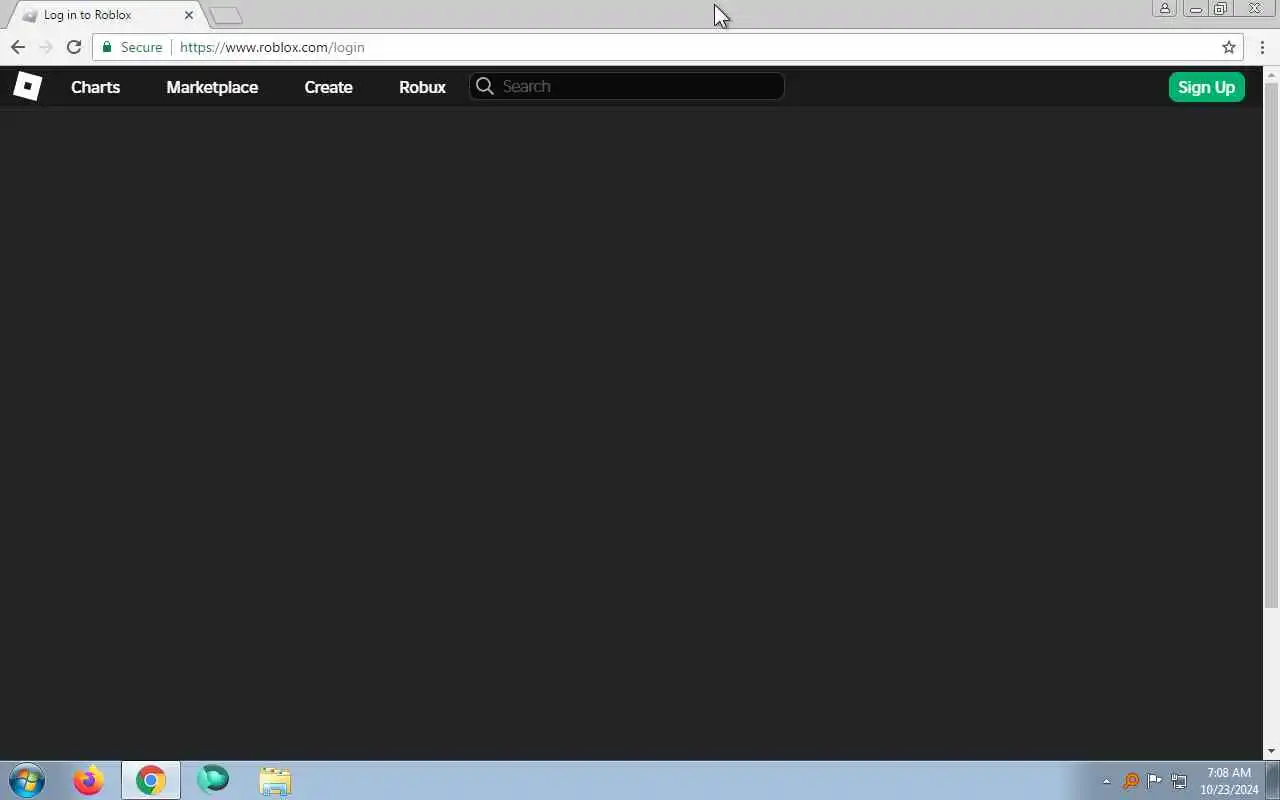Select the roblox.com/login address bar URL

pyautogui.click(x=272, y=47)
